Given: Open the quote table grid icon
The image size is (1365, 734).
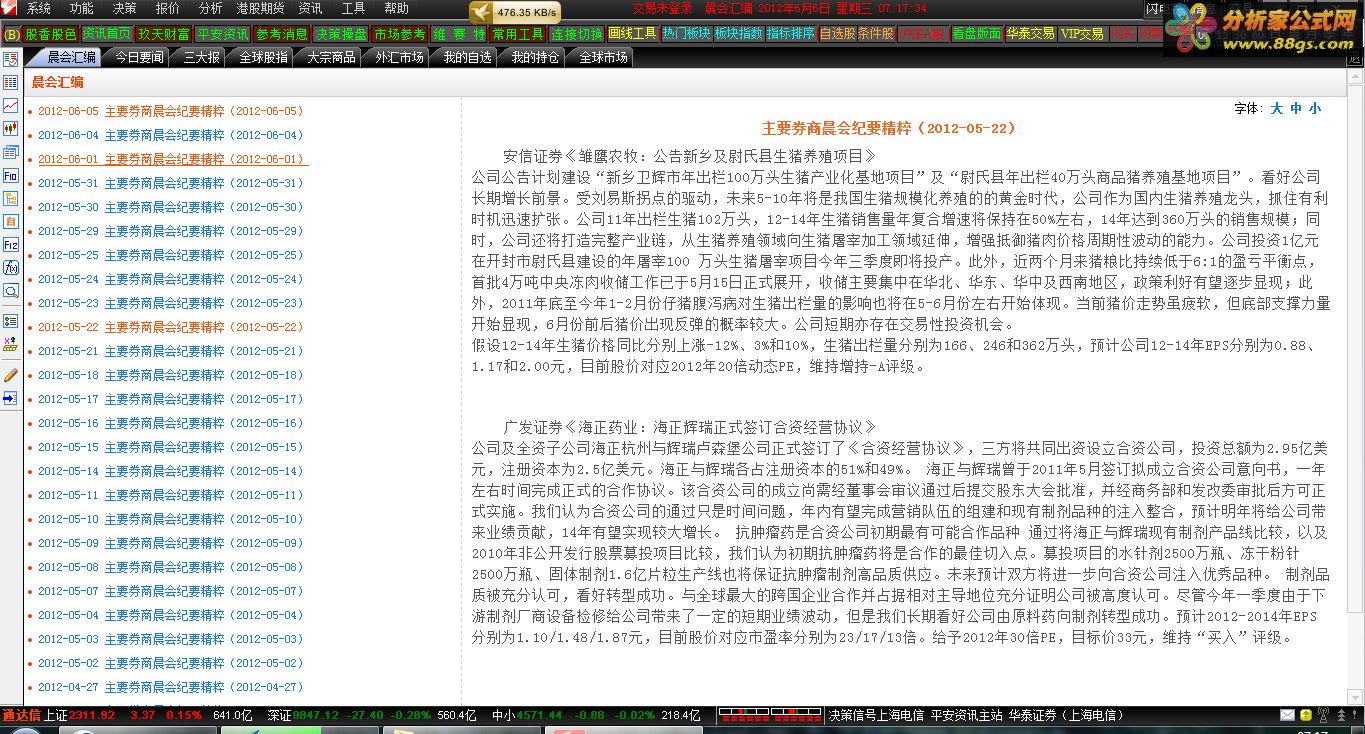Looking at the screenshot, I should 10,83.
